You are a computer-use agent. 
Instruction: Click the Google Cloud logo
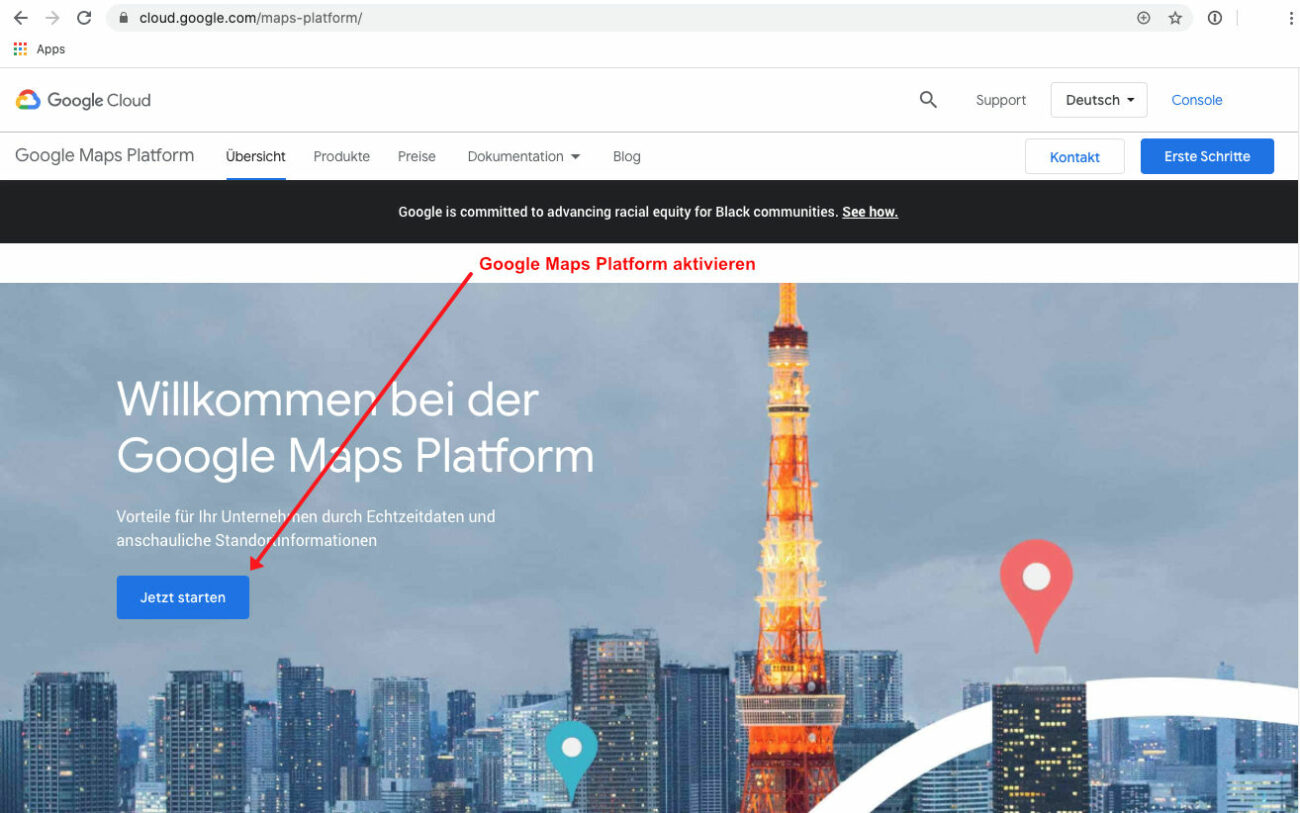pyautogui.click(x=83, y=100)
